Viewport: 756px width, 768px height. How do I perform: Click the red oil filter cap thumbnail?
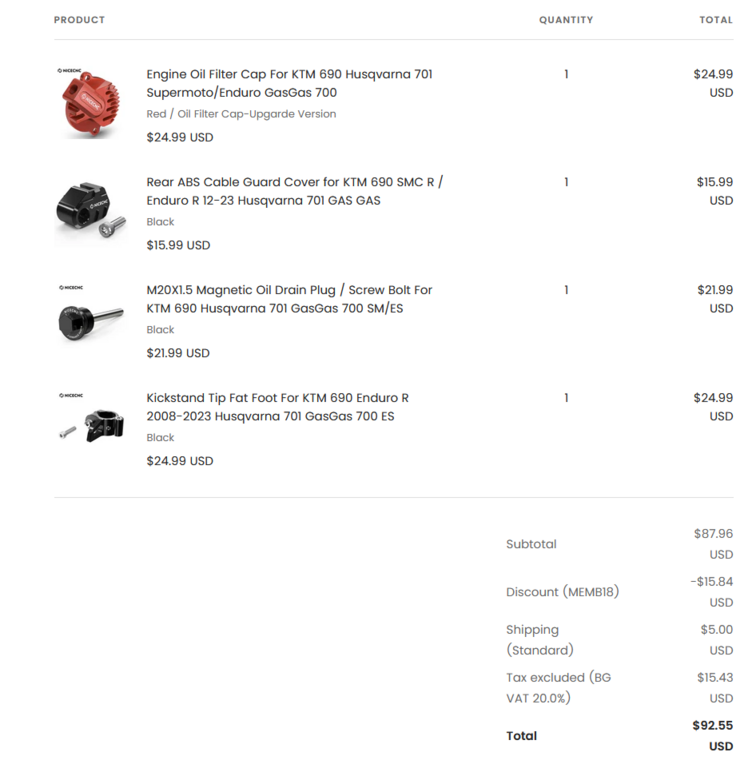click(90, 104)
